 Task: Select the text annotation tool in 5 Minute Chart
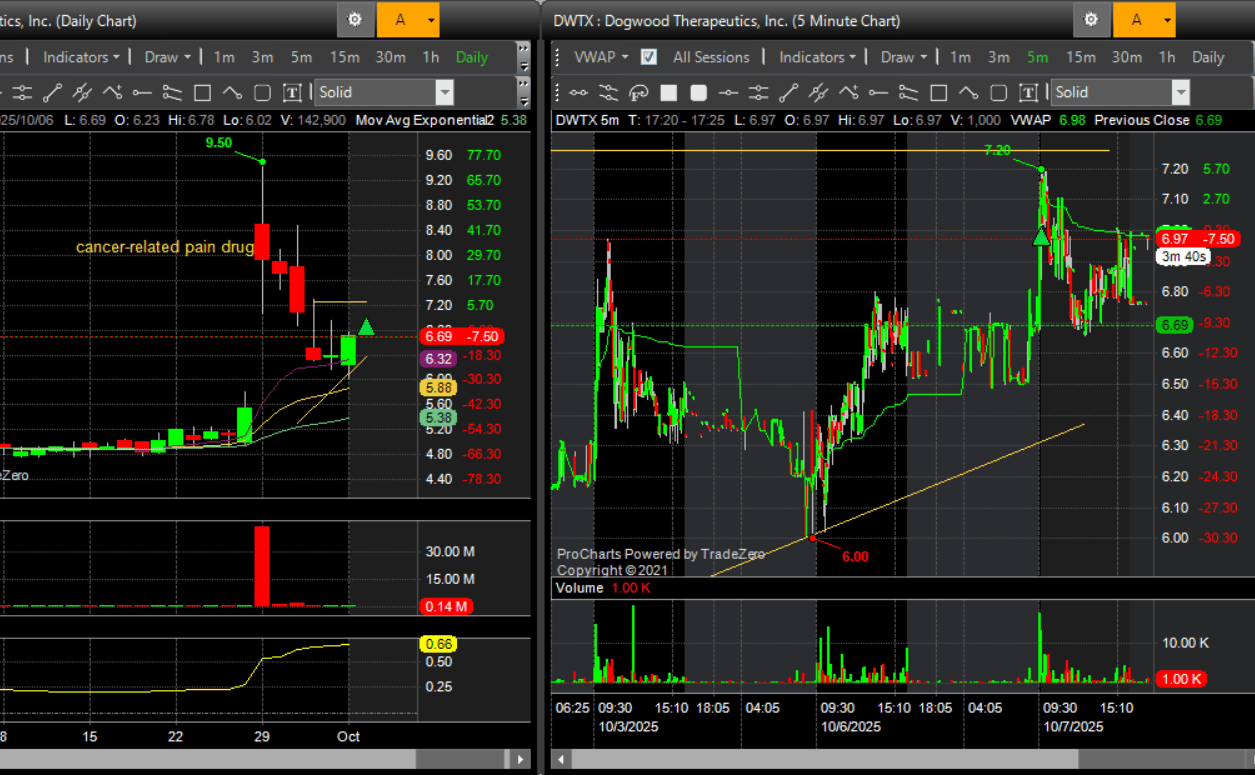pos(1028,93)
